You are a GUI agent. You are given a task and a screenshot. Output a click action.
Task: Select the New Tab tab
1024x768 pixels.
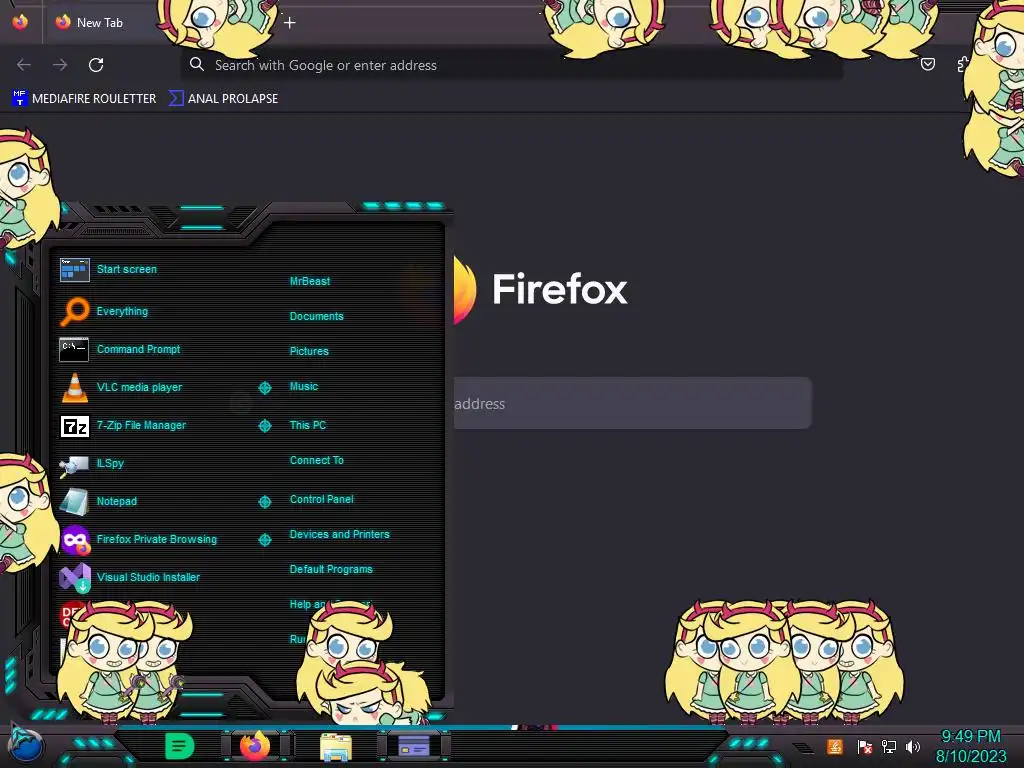(98, 23)
